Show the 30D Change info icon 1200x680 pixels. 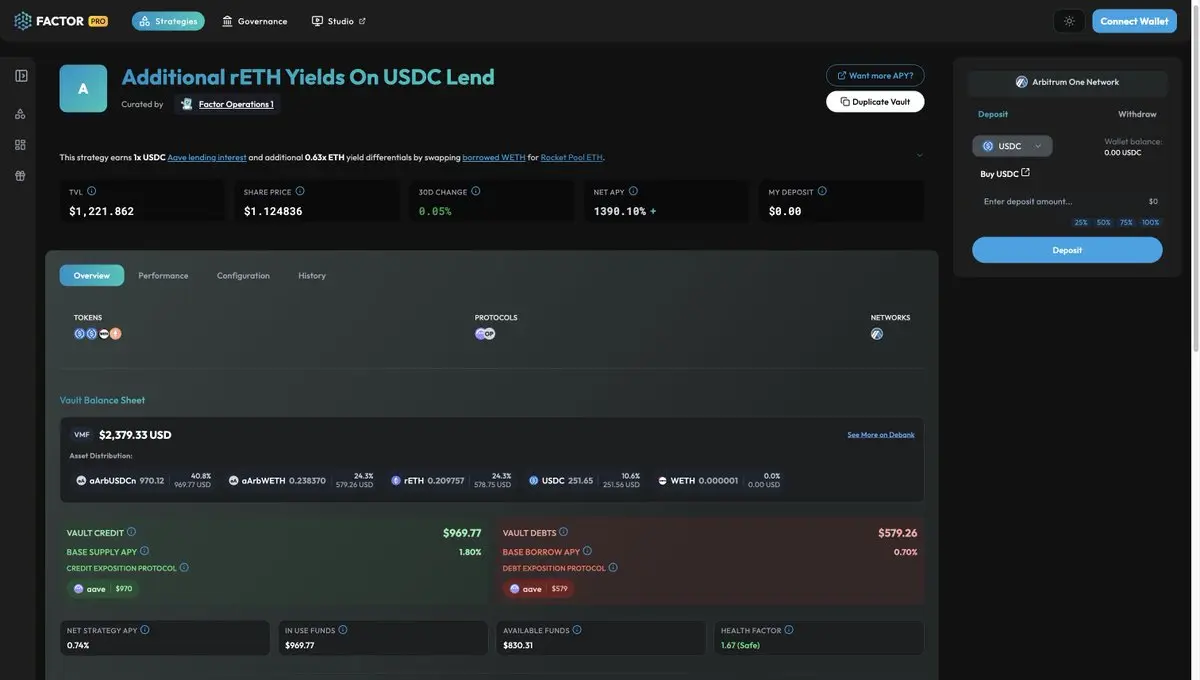(476, 191)
